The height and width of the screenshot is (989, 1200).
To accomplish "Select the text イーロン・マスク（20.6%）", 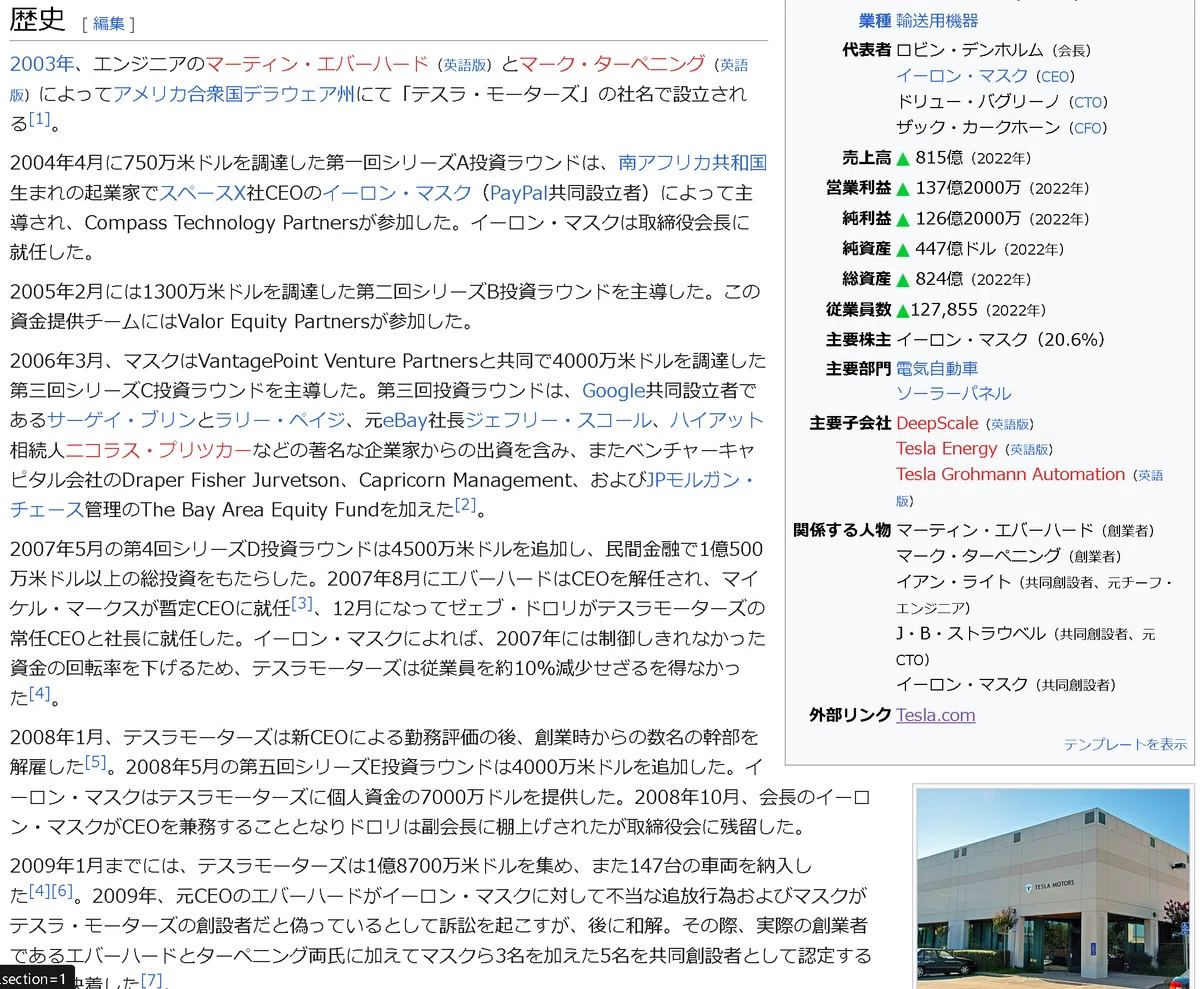I will pyautogui.click(x=1001, y=339).
